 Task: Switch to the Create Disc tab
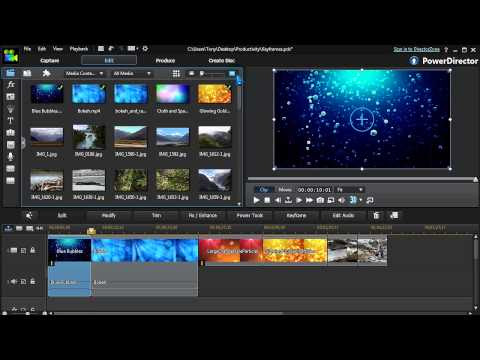pyautogui.click(x=222, y=61)
